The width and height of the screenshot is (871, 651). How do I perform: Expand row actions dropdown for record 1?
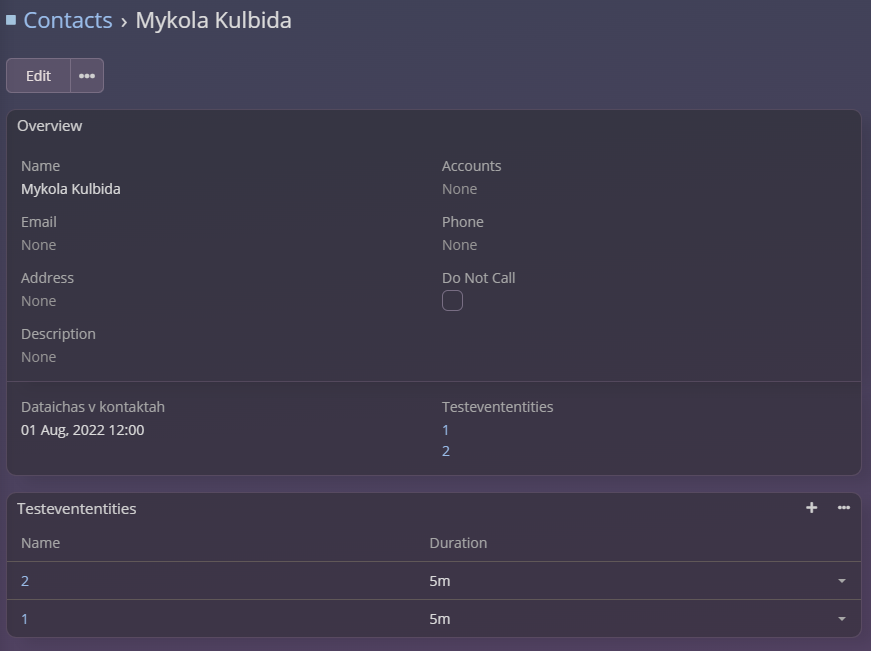click(x=841, y=619)
